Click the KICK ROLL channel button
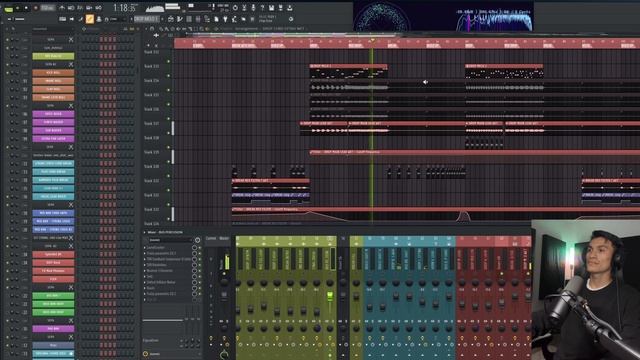The width and height of the screenshot is (640, 360). pos(53,73)
